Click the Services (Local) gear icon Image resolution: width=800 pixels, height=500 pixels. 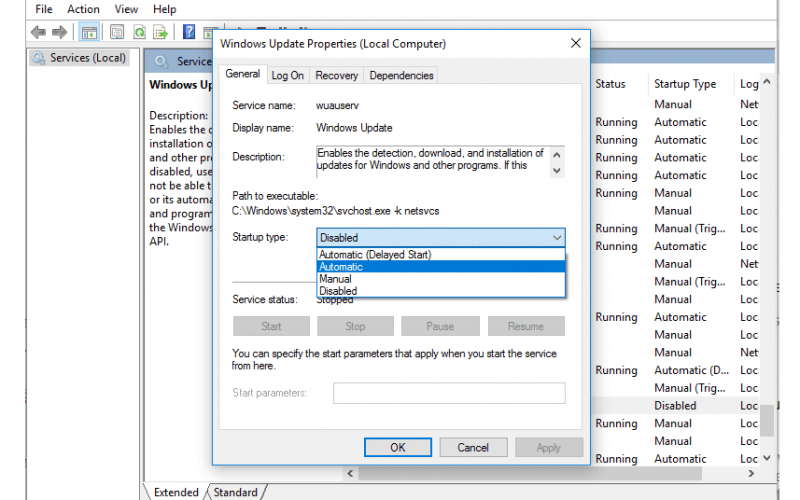coord(38,58)
